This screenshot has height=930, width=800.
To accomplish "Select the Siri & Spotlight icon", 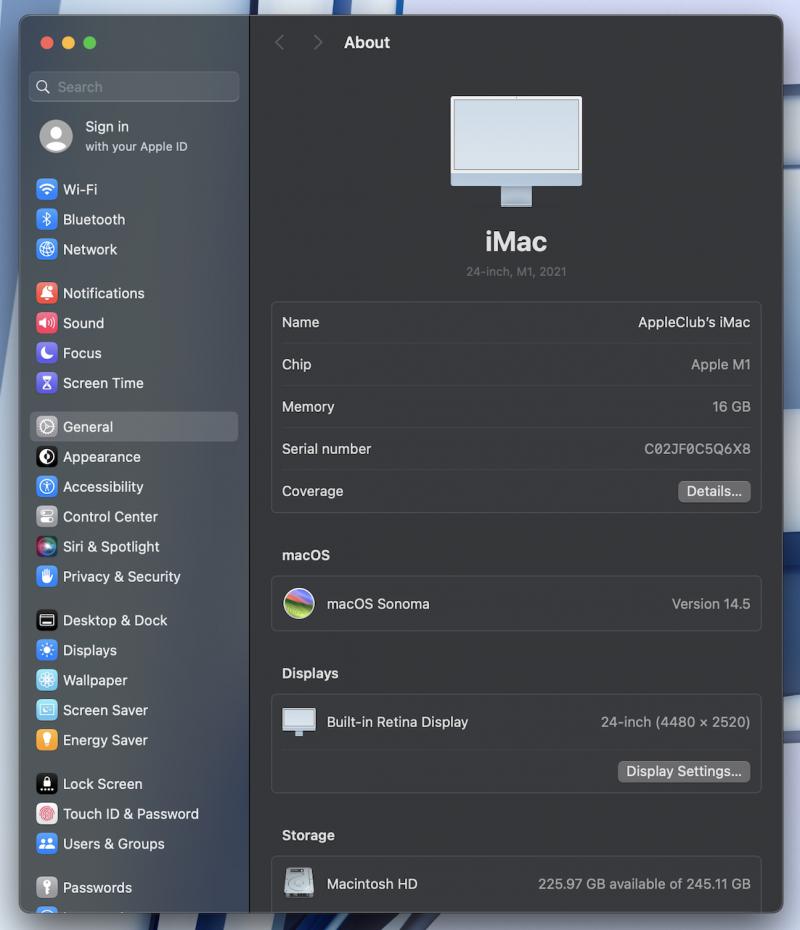I will [x=47, y=546].
